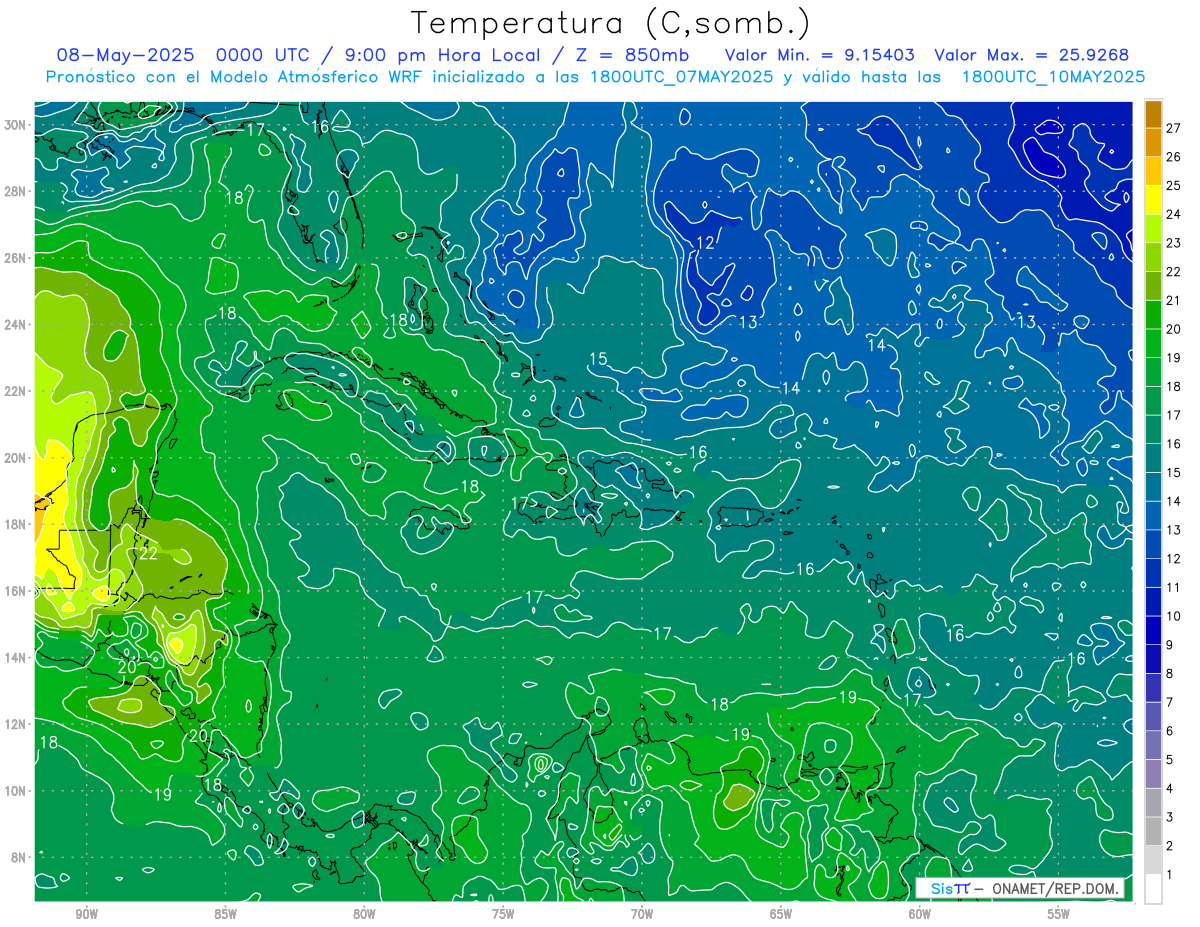Click the '28N' latitude axis label
This screenshot has height=927, width=1200.
tap(15, 191)
